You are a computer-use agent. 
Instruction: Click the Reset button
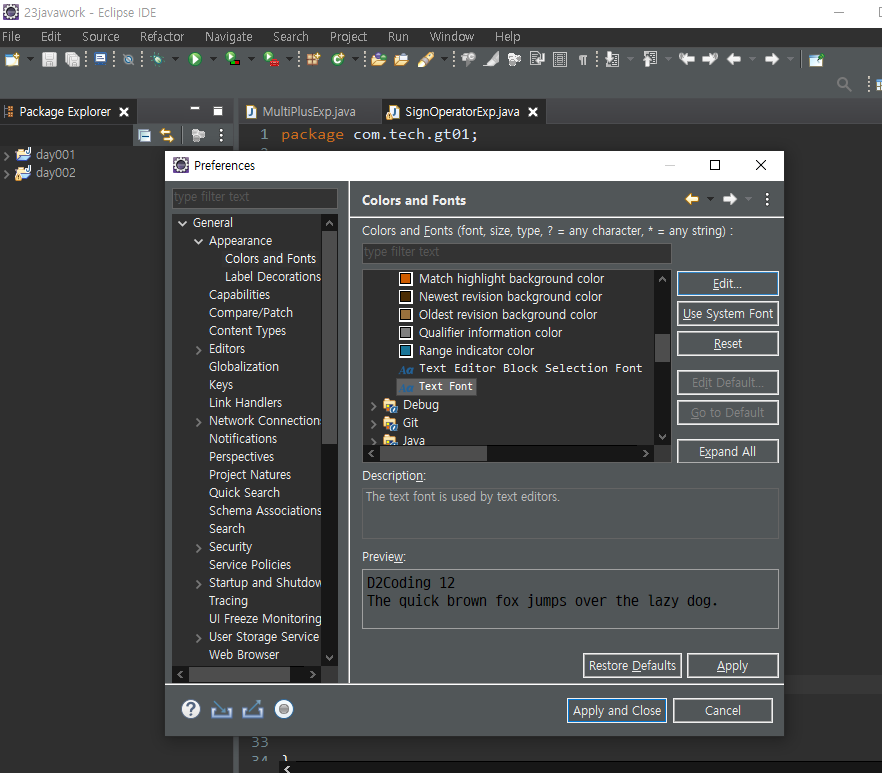coord(727,344)
